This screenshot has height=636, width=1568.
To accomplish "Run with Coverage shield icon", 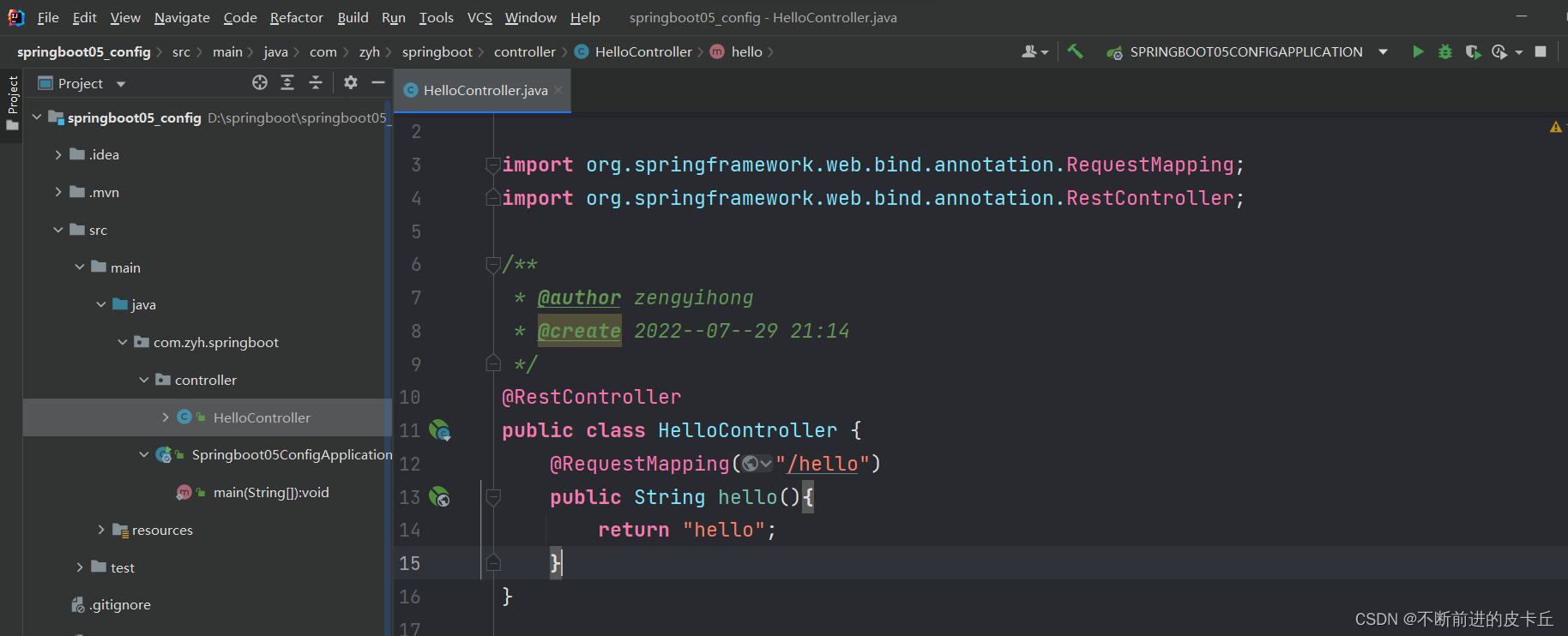I will pyautogui.click(x=1473, y=52).
